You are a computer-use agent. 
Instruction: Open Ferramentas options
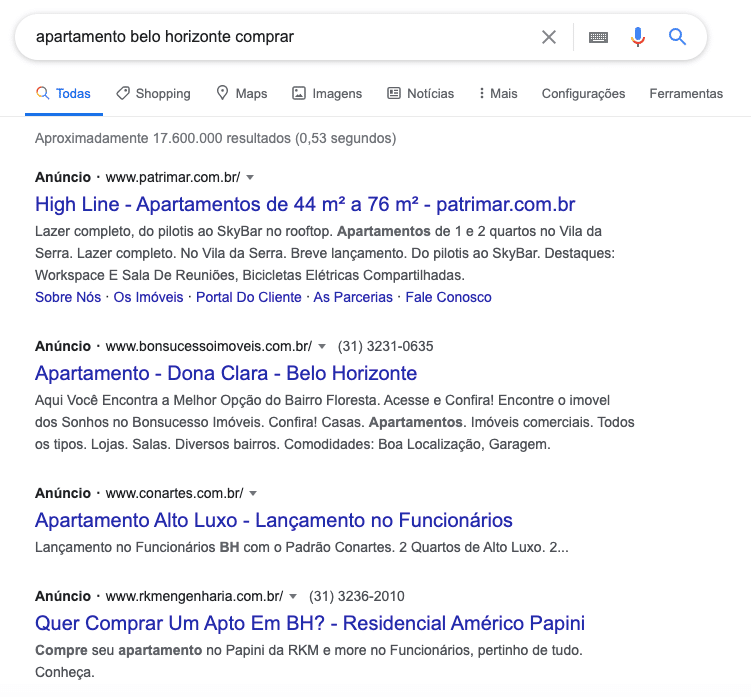coord(686,93)
